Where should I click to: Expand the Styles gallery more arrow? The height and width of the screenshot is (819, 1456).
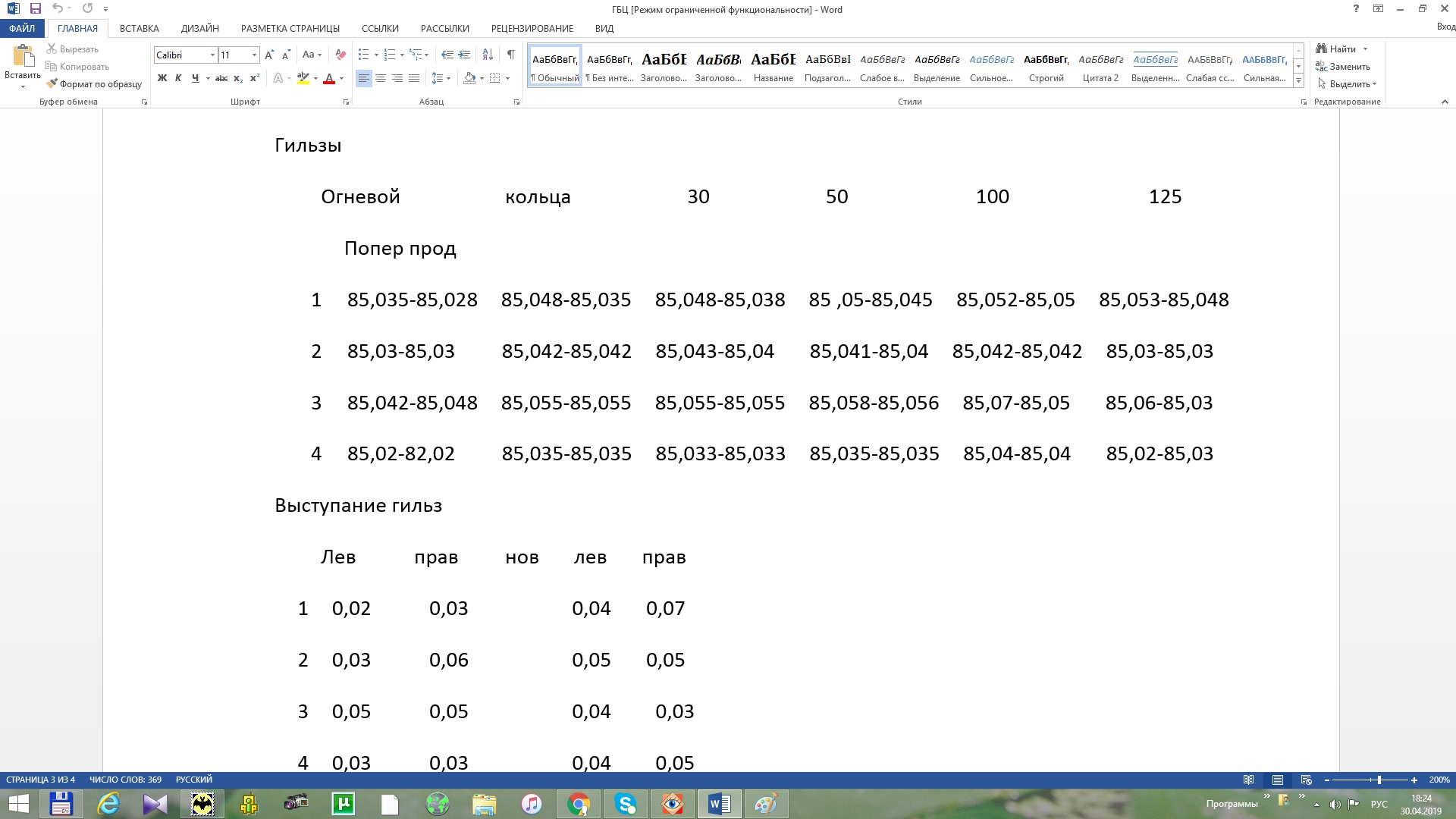click(x=1298, y=81)
